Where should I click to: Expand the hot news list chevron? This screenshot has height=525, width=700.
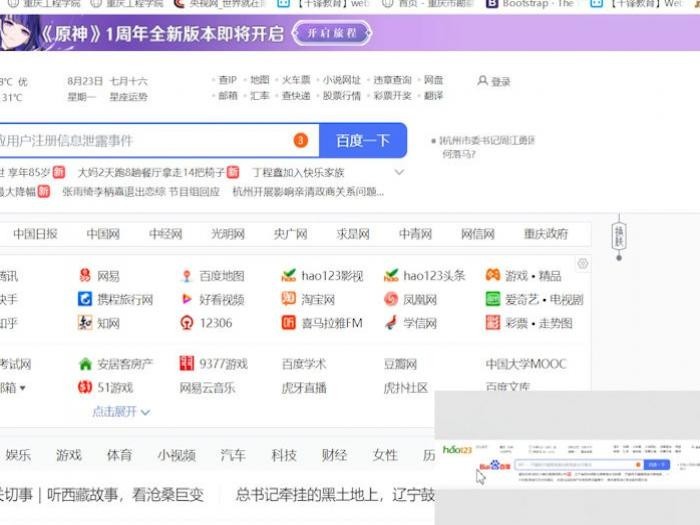(x=400, y=172)
